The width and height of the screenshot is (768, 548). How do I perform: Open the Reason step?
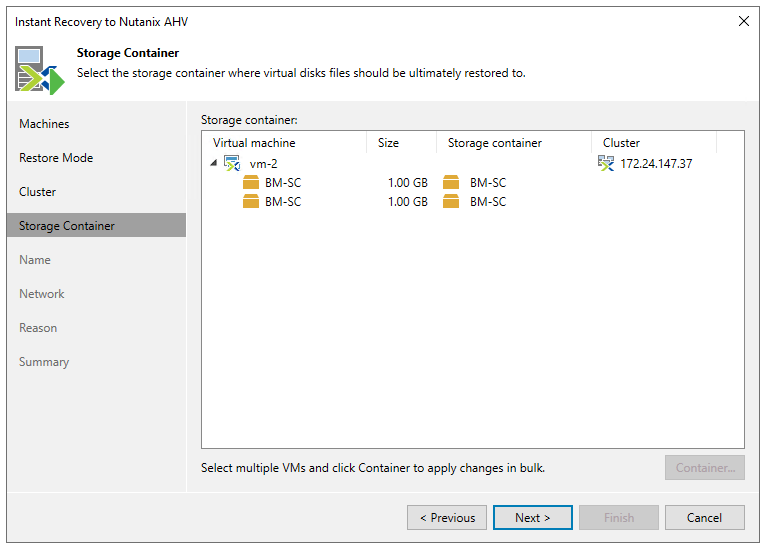tap(38, 328)
